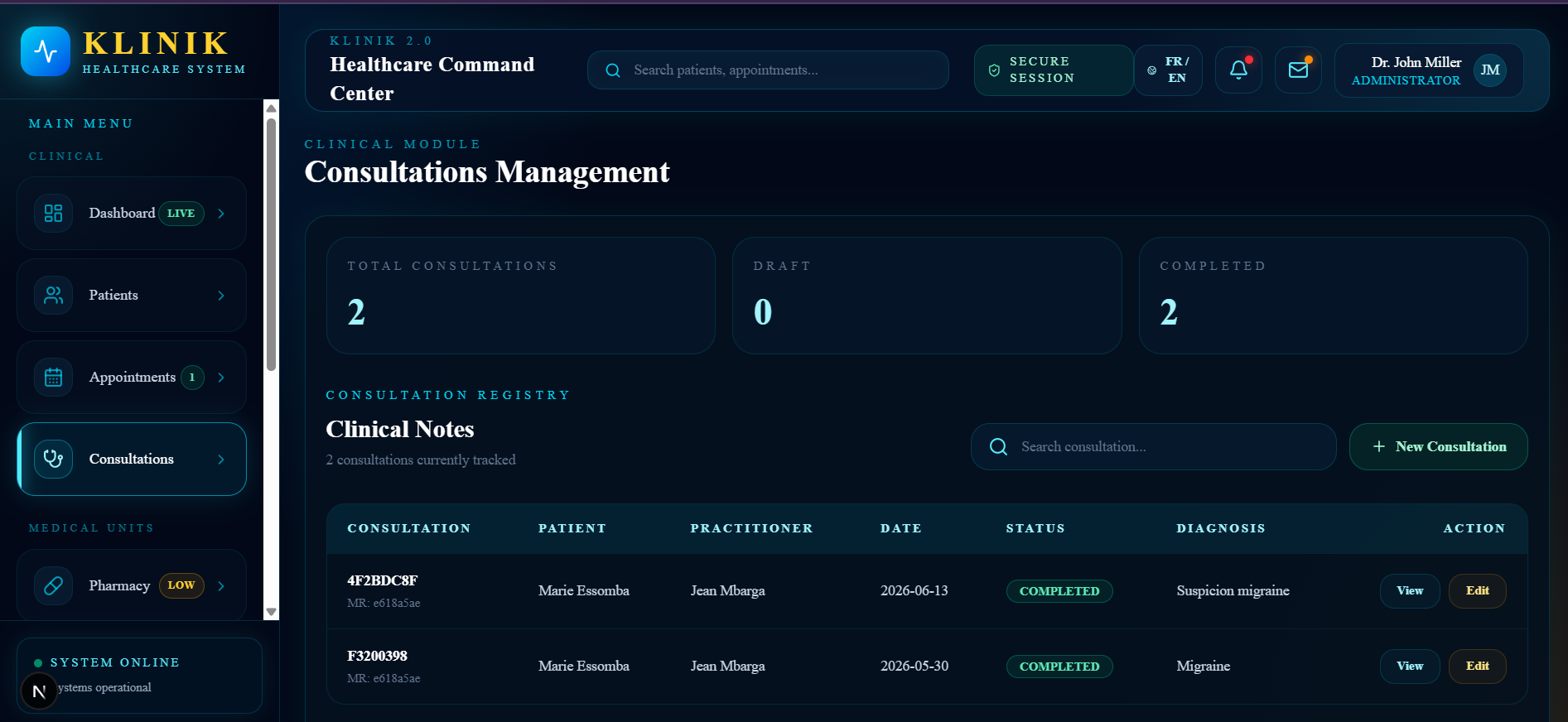Click Jean Mbarga in F3200398 row
1568x722 pixels.
click(x=728, y=667)
